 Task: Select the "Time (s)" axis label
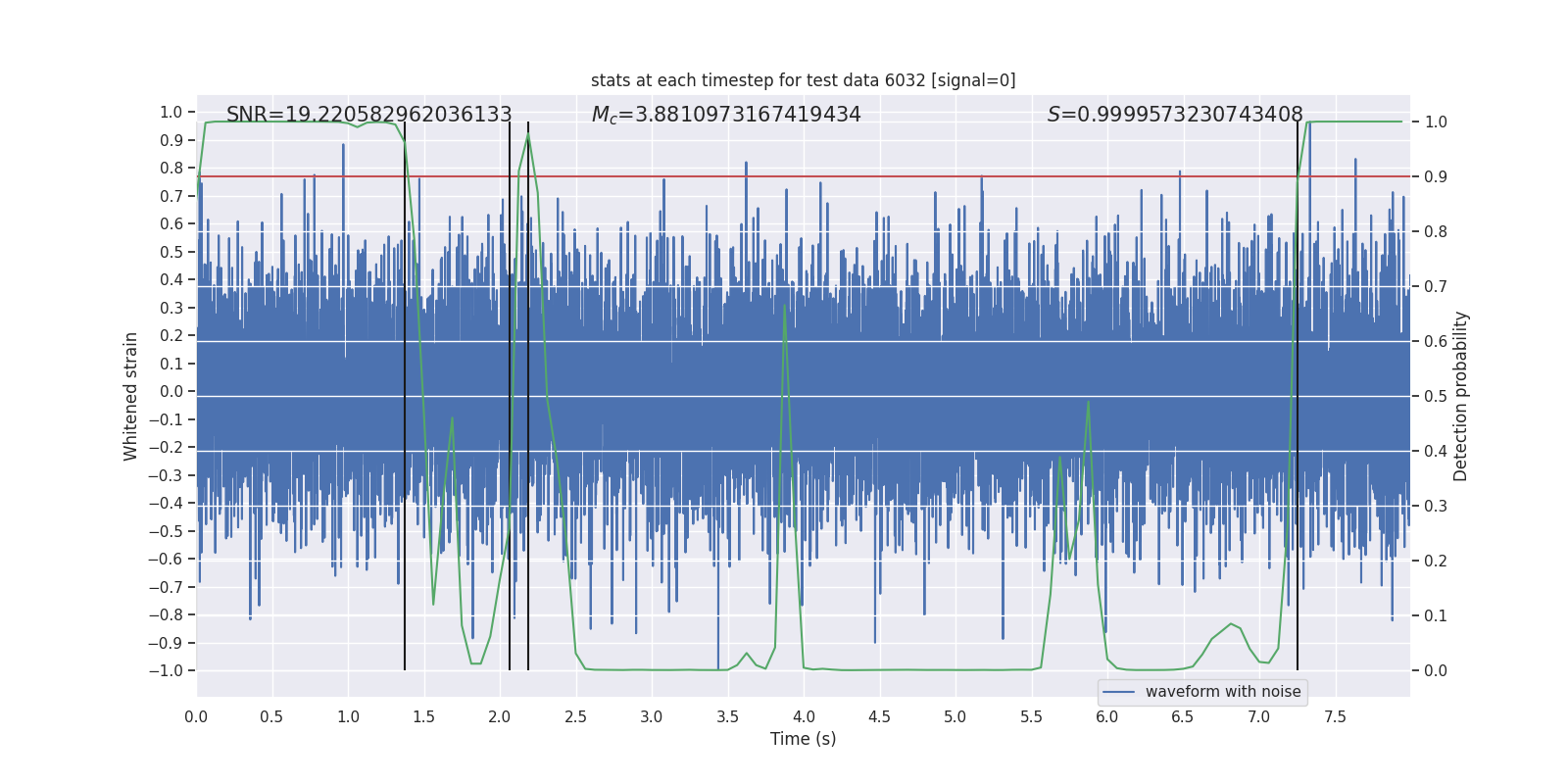tap(804, 739)
